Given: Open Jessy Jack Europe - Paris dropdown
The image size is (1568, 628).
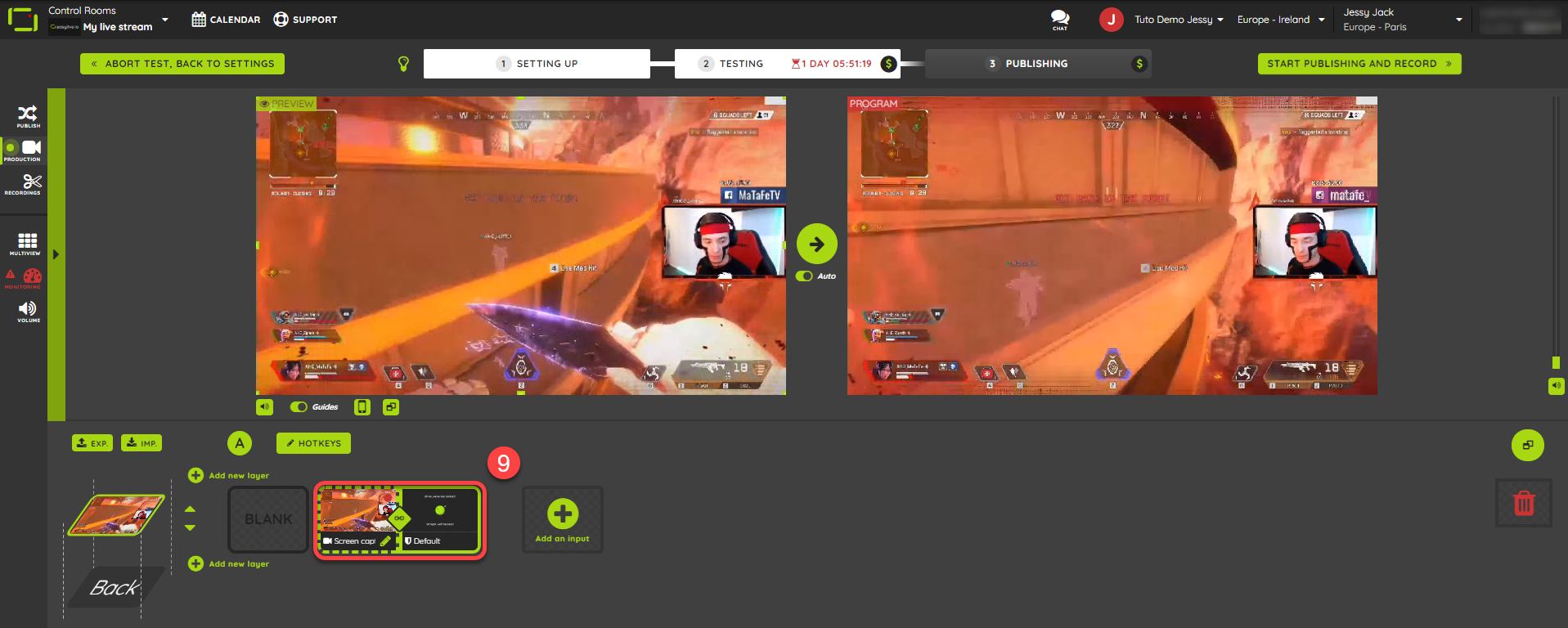Looking at the screenshot, I should (x=1402, y=20).
